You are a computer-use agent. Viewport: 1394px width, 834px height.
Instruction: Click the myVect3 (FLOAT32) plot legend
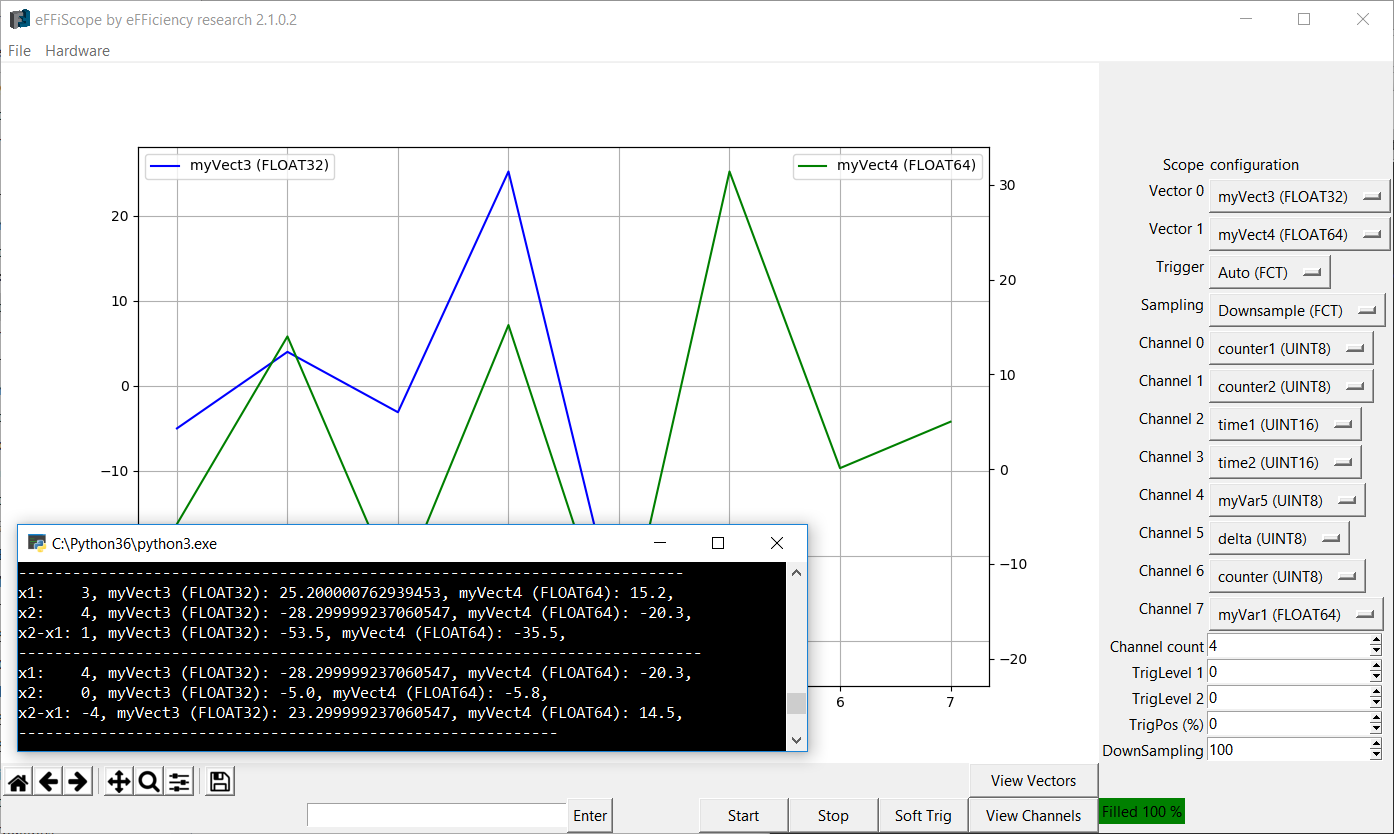[x=240, y=166]
